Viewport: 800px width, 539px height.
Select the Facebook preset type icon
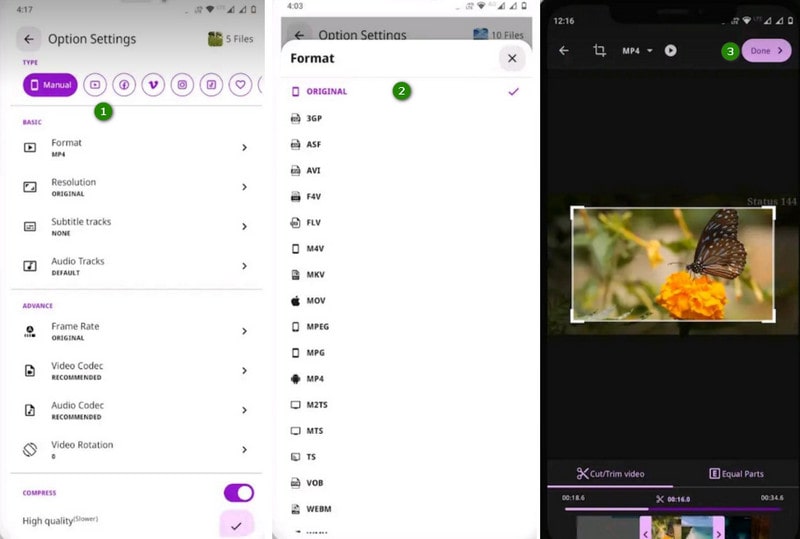point(124,85)
